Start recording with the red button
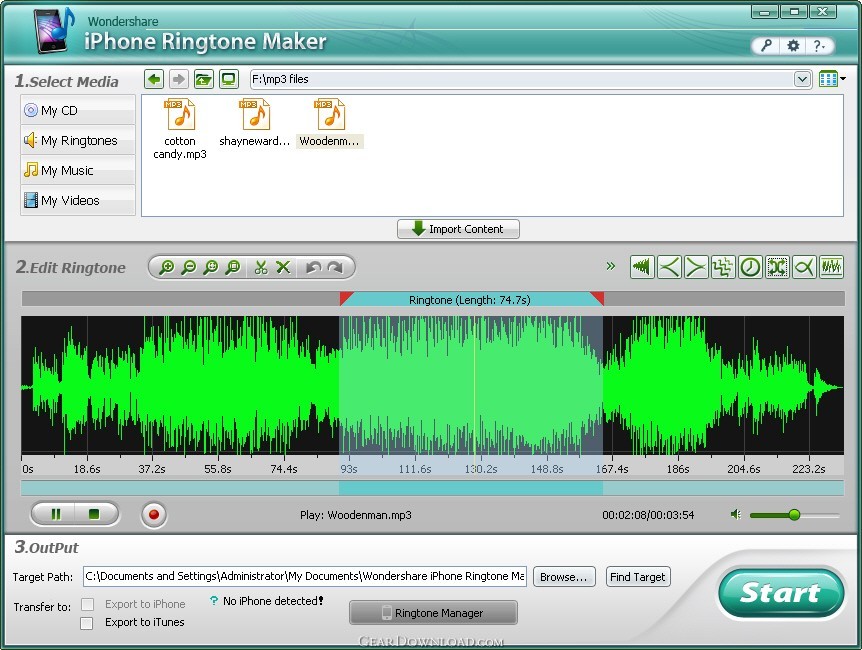The image size is (862, 650). tap(153, 515)
